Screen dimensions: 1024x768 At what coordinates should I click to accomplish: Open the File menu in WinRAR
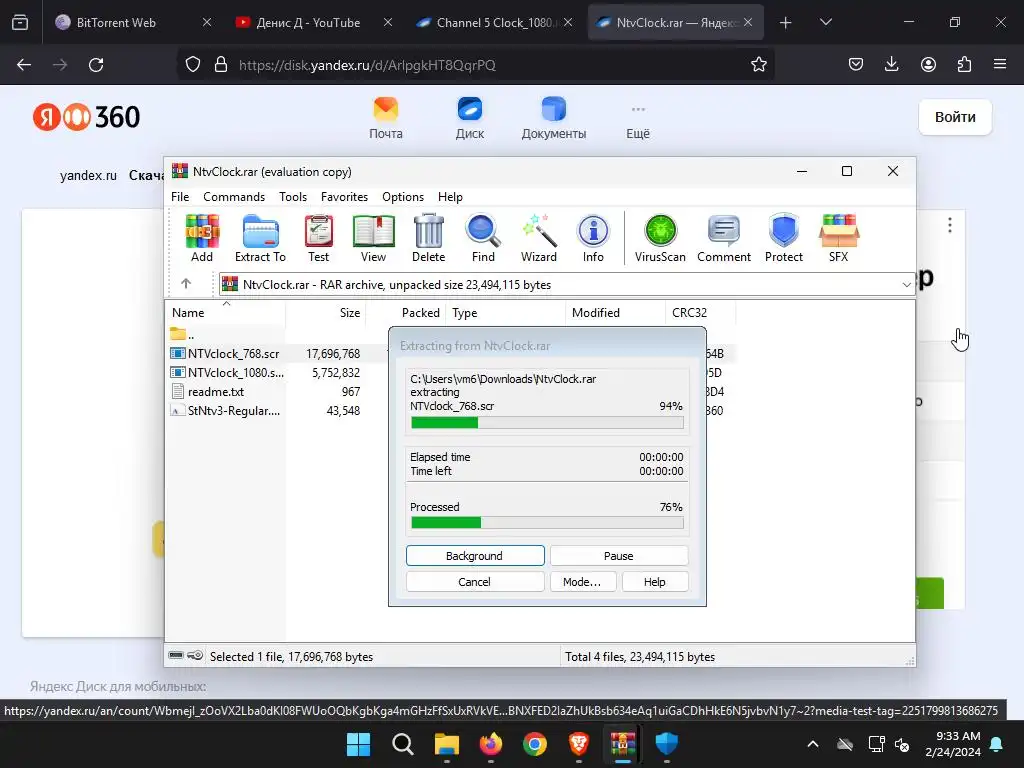[180, 197]
